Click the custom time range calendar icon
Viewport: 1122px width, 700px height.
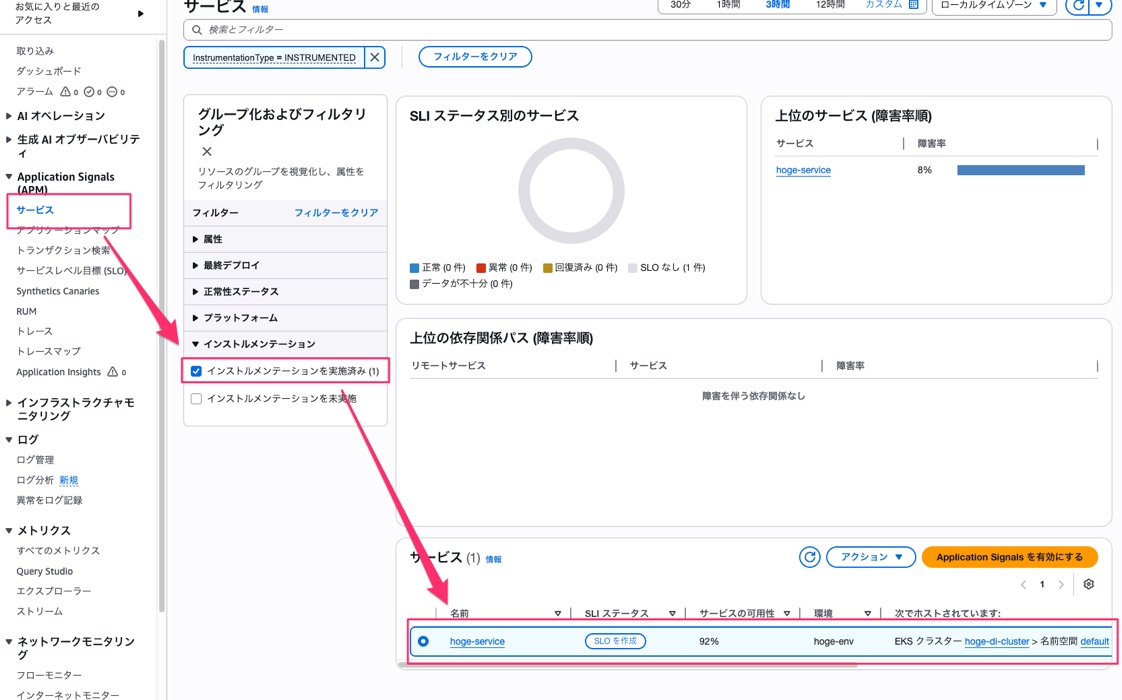[x=914, y=4]
